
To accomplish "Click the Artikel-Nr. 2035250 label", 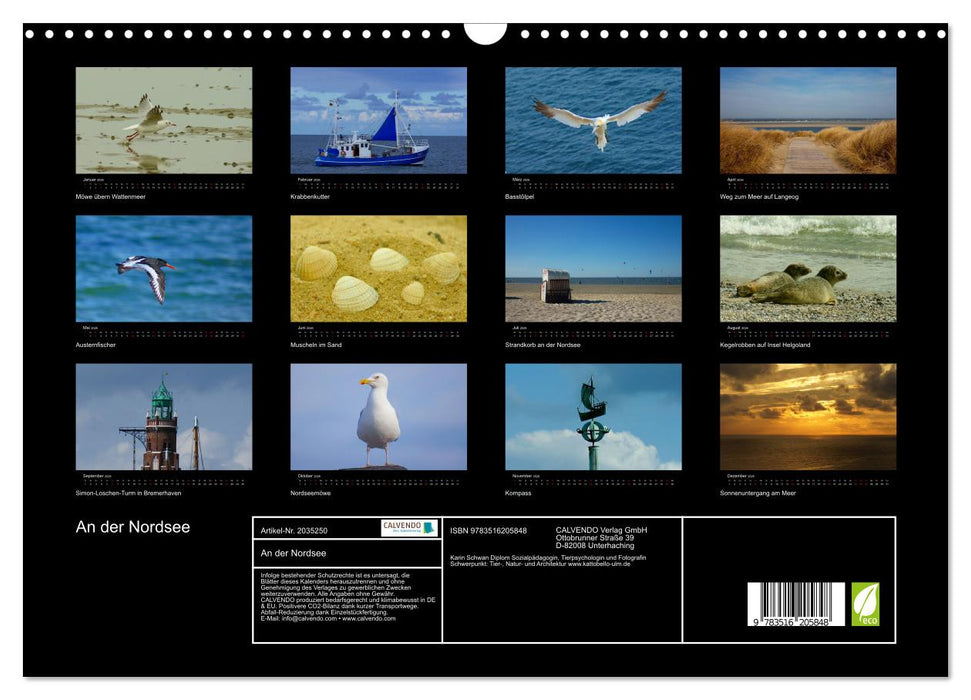I will coord(293,530).
